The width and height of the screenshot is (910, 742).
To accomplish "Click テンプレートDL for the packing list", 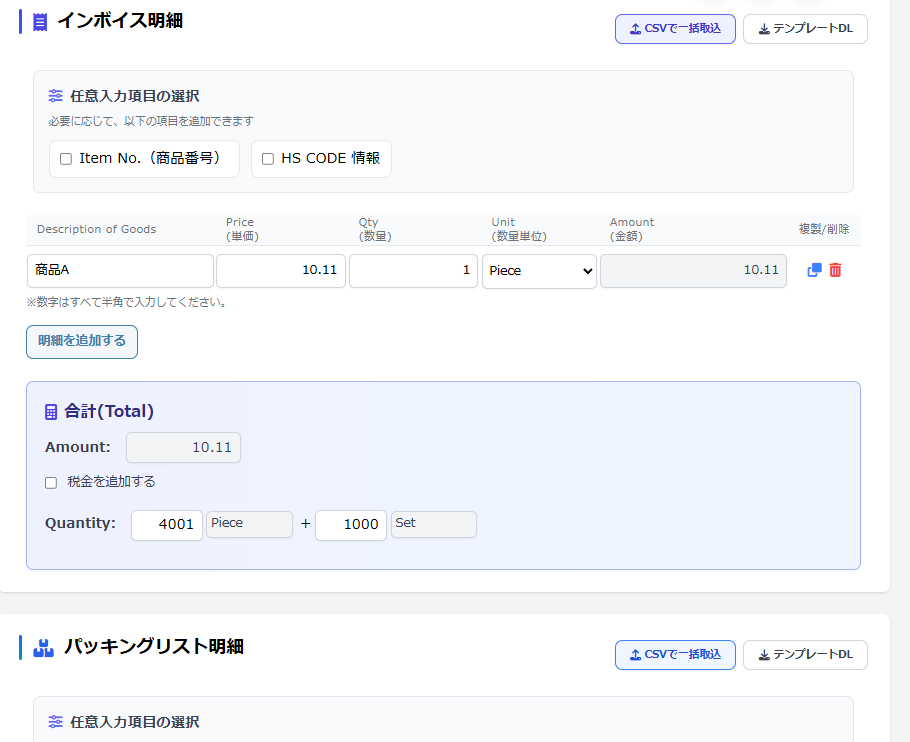I will pos(805,655).
